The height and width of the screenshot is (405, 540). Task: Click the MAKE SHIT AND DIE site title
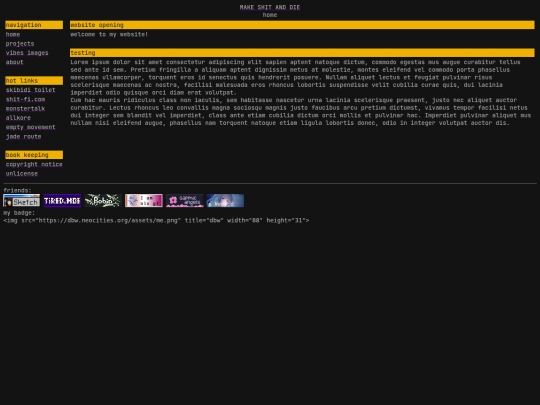point(270,7)
